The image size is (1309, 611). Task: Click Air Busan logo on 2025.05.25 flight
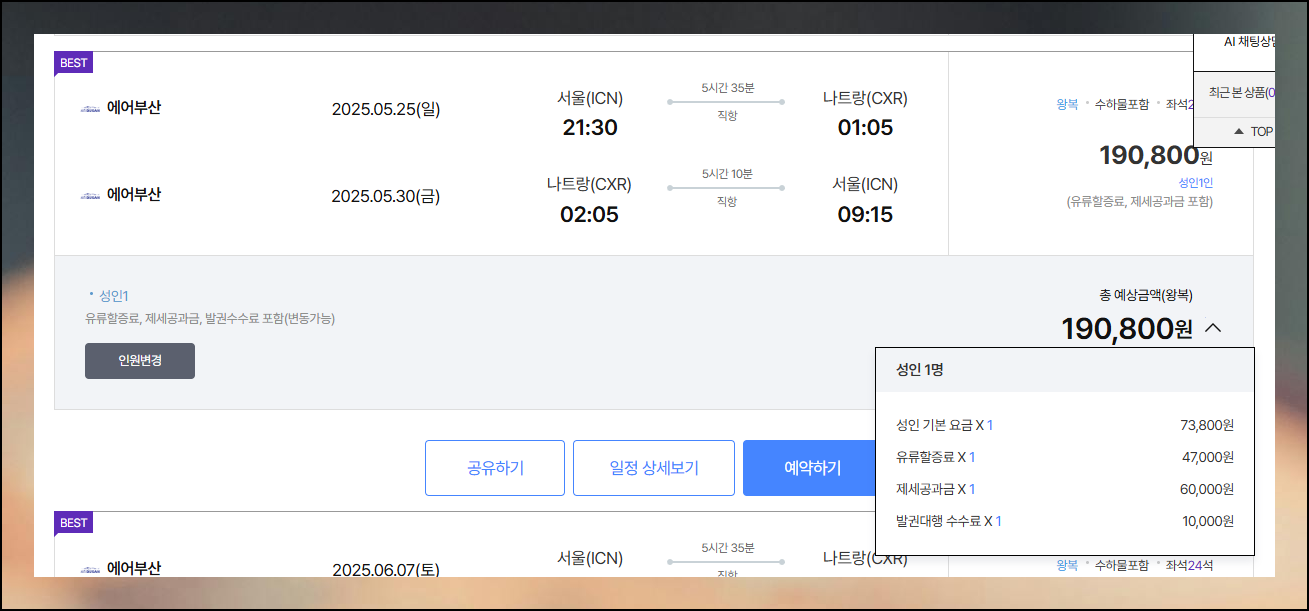[92, 108]
